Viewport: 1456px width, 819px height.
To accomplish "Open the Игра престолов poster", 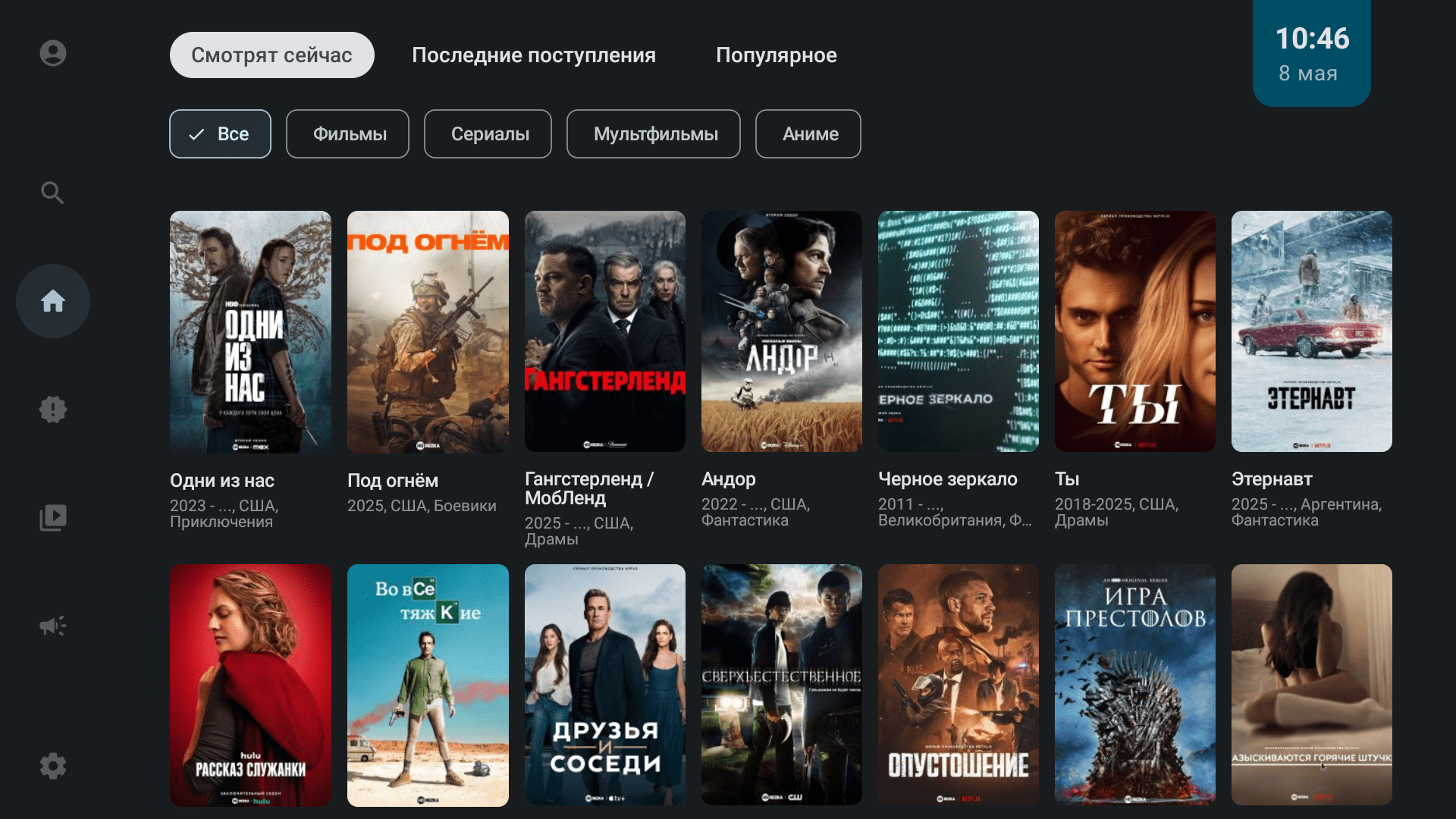I will [1135, 685].
